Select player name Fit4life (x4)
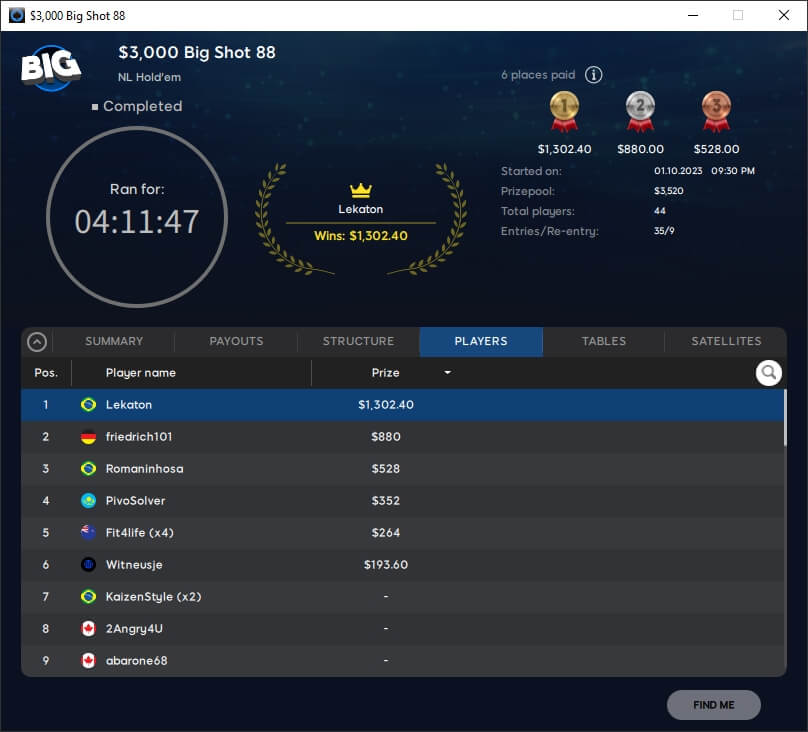Image resolution: width=808 pixels, height=732 pixels. (x=140, y=532)
